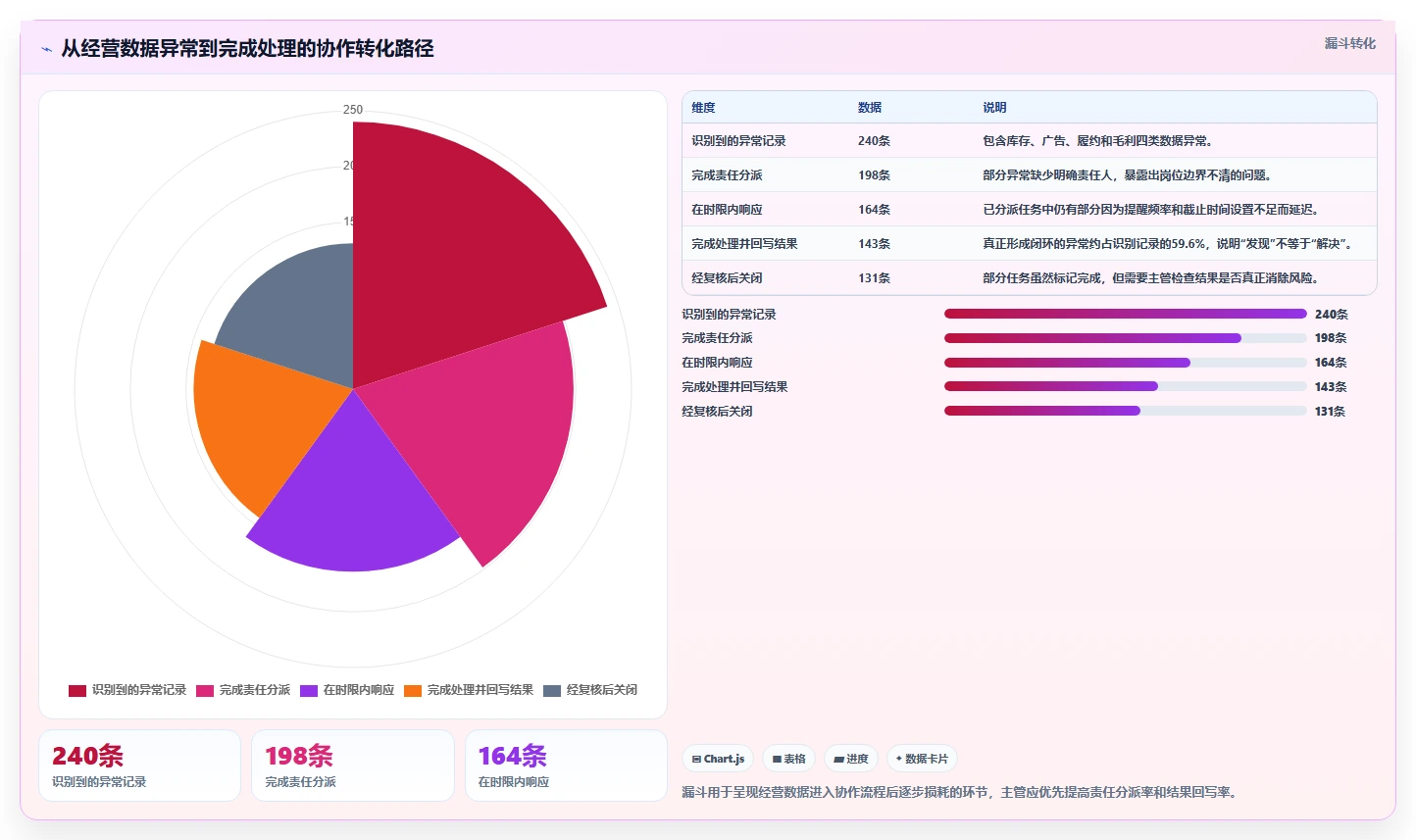Viewport: 1416px width, 840px height.
Task: Toggle the 在时限内响应 legend item
Action: [347, 690]
